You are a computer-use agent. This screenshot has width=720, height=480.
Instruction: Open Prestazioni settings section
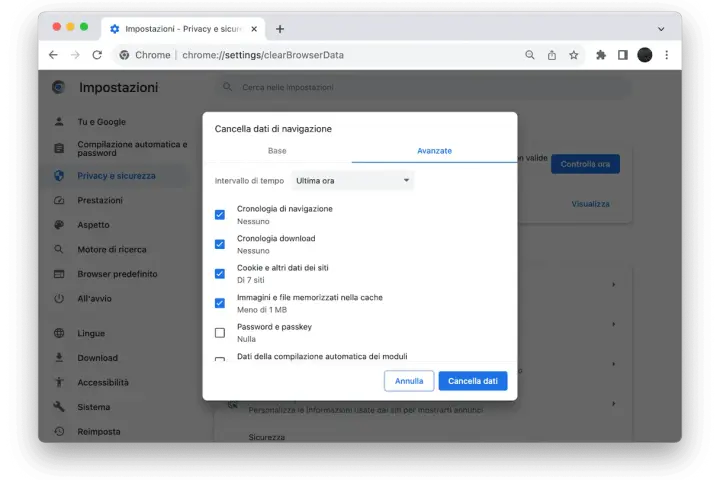click(100, 200)
